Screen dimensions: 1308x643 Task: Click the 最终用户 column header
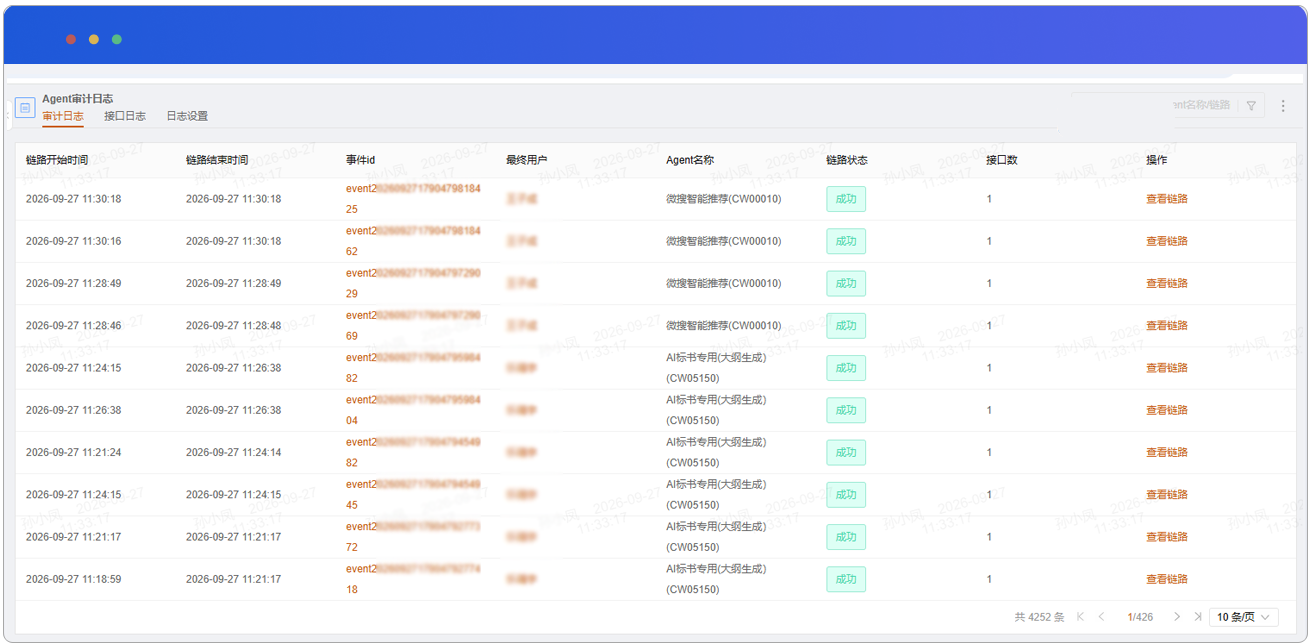(x=527, y=160)
